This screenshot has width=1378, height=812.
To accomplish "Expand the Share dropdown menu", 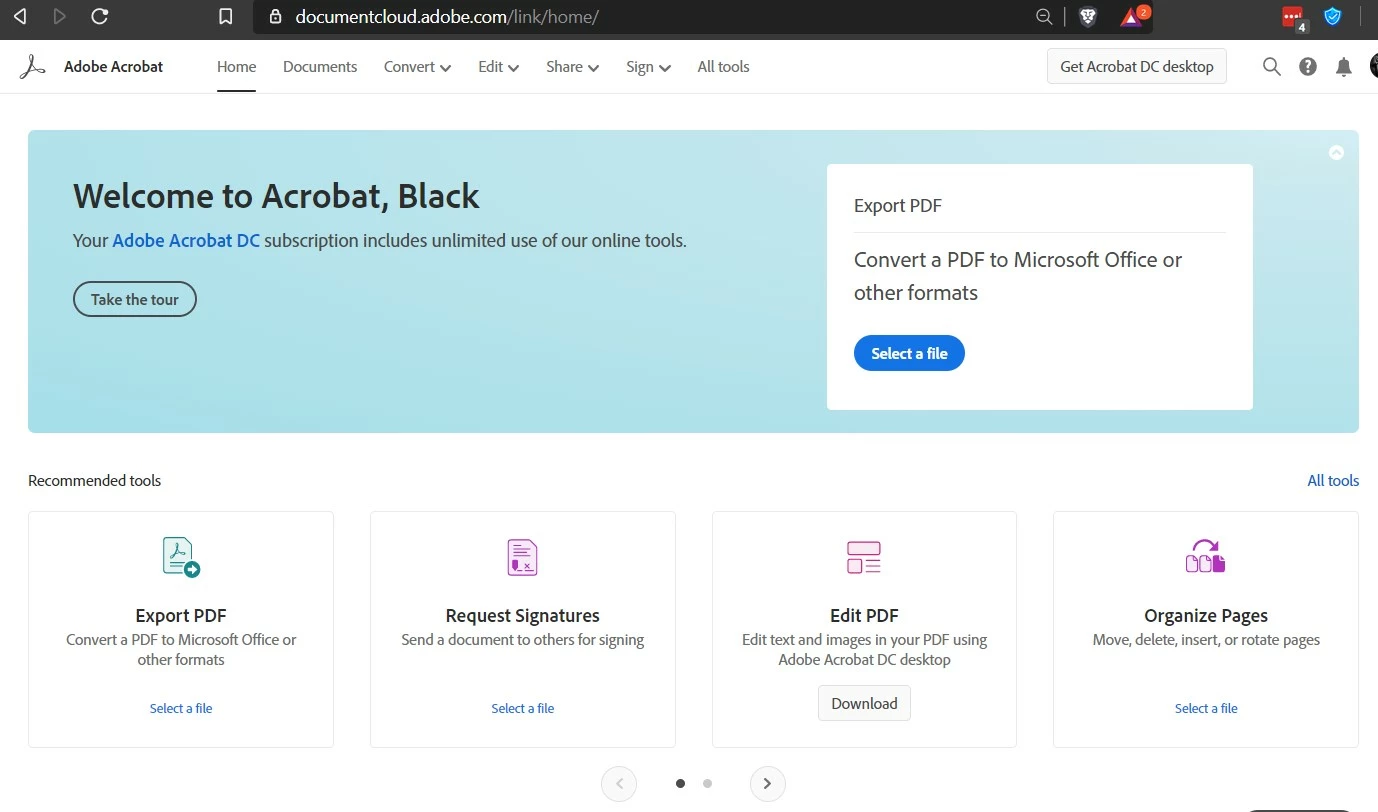I will [572, 67].
